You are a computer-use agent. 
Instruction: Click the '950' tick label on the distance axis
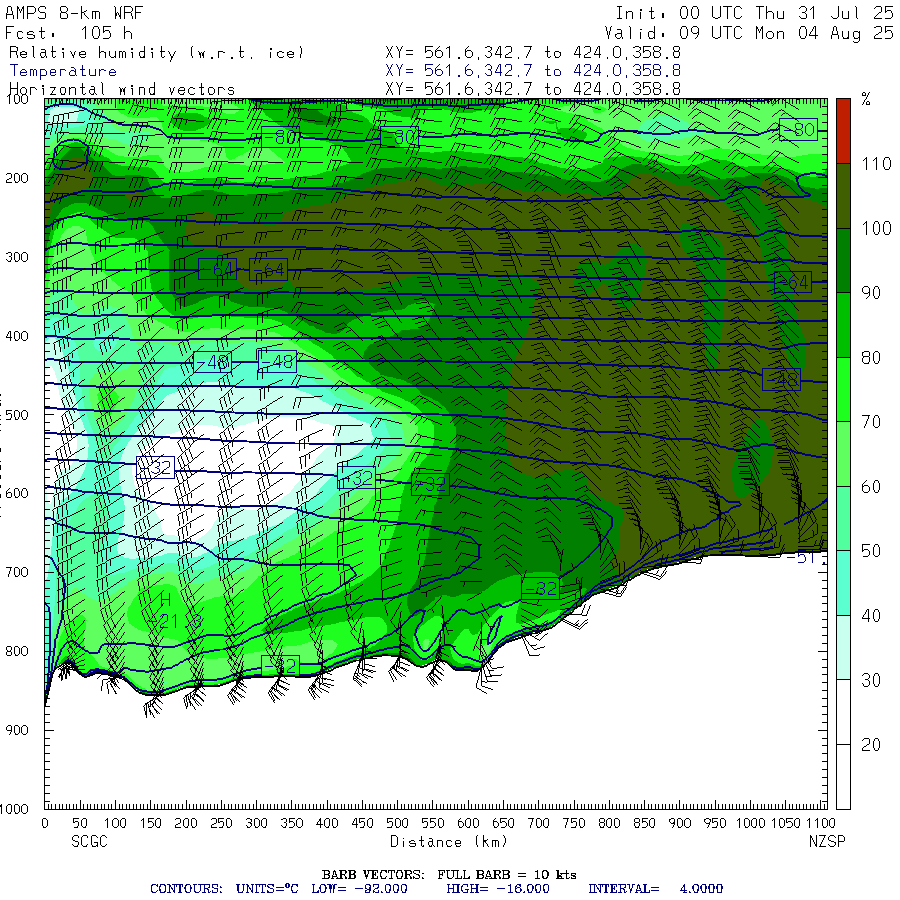click(715, 823)
